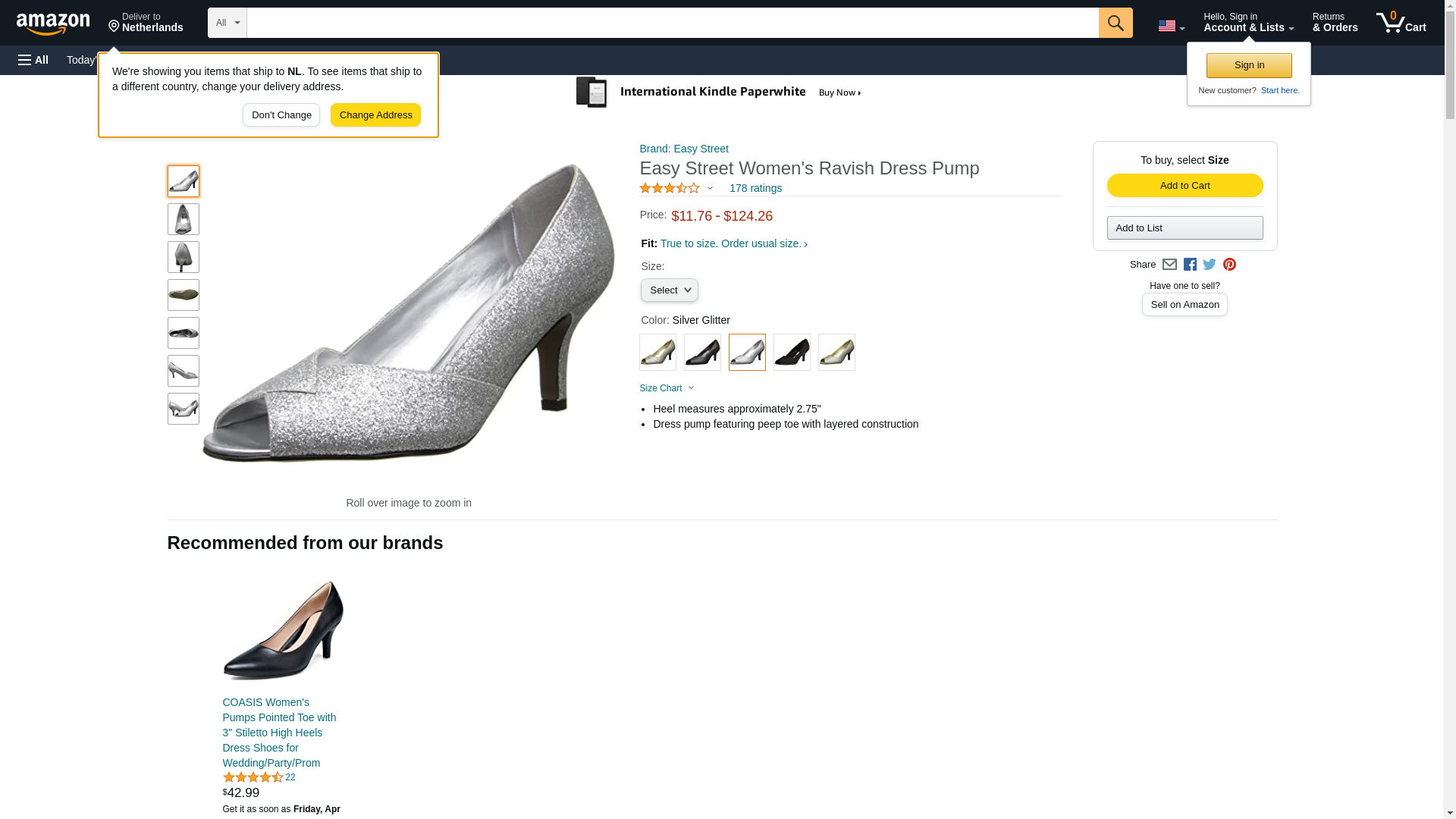
Task: Expand the star rating breakdown arrow
Action: pyautogui.click(x=710, y=188)
